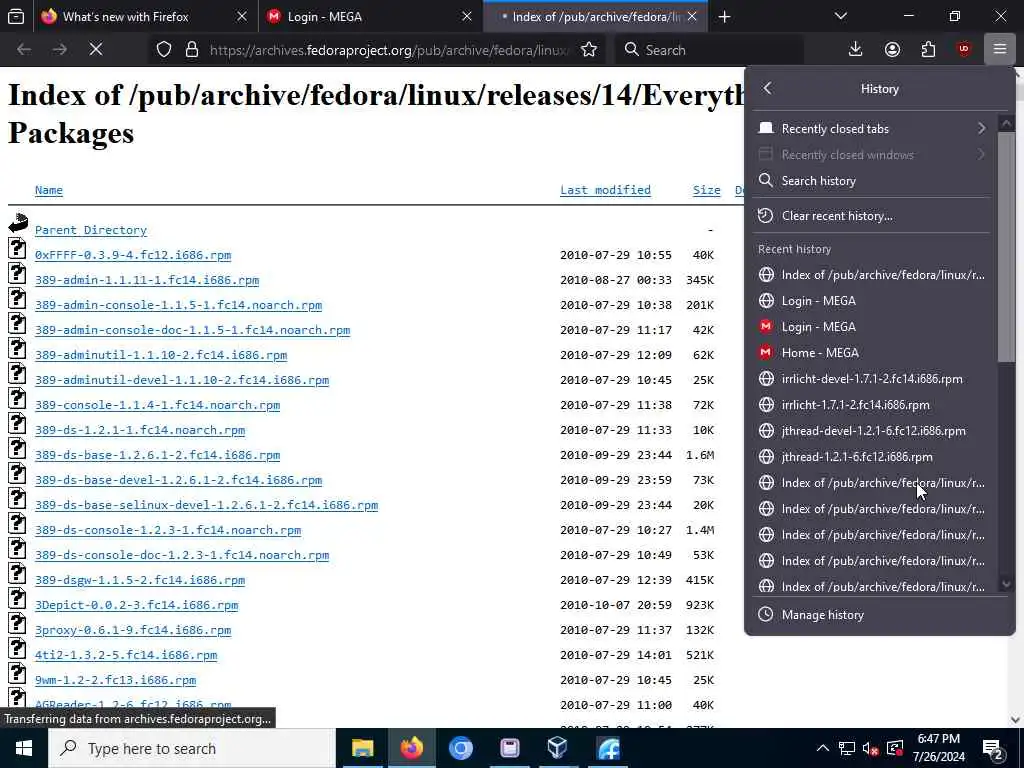The image size is (1024, 768).
Task: Open 389-console-1.1.4-1.fc14.noarch.rpm link
Action: pyautogui.click(x=157, y=405)
